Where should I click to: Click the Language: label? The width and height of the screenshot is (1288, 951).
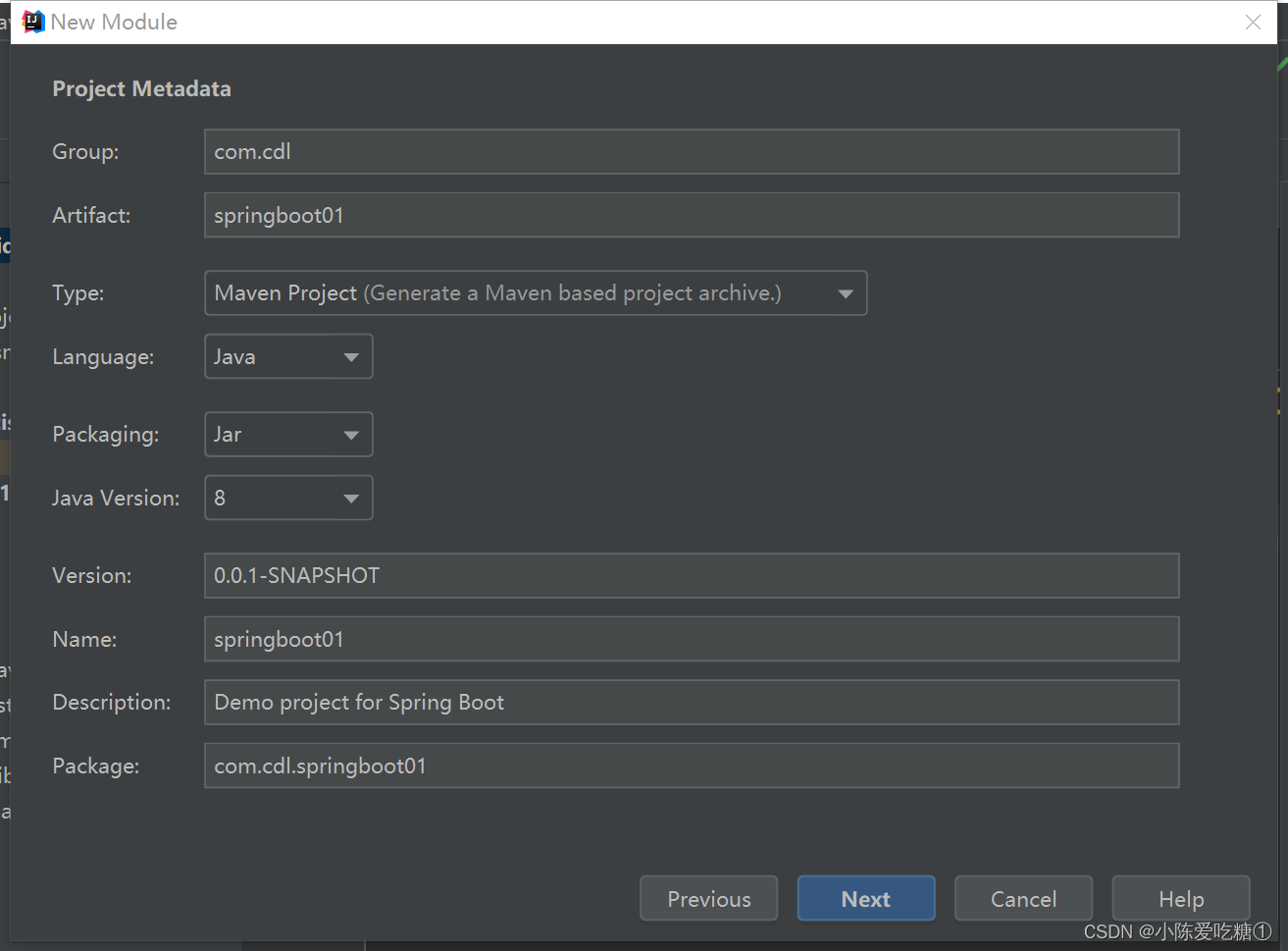click(103, 357)
